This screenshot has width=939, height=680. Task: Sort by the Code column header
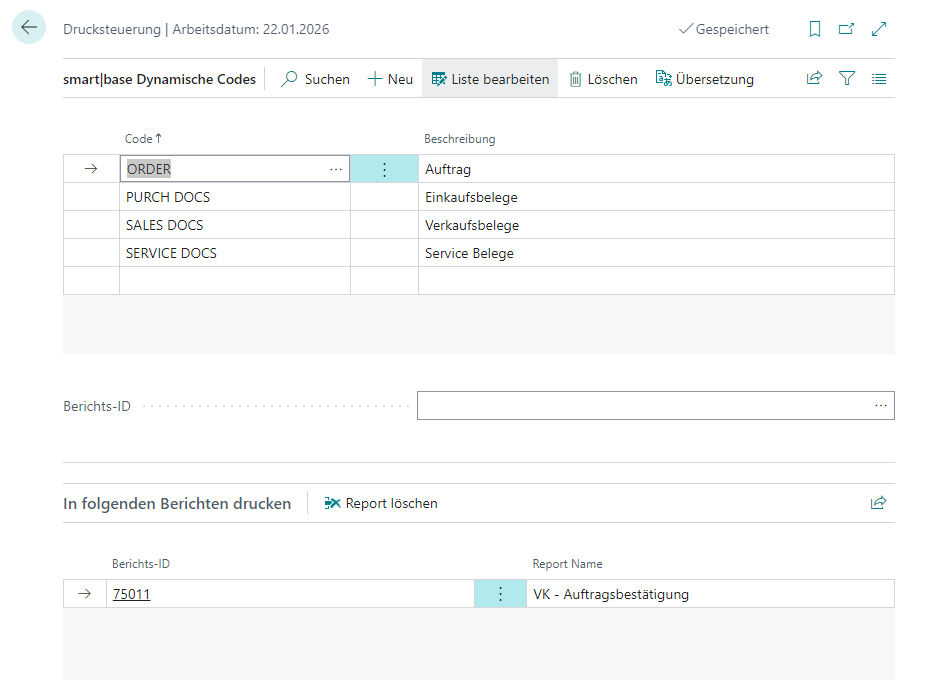point(140,139)
